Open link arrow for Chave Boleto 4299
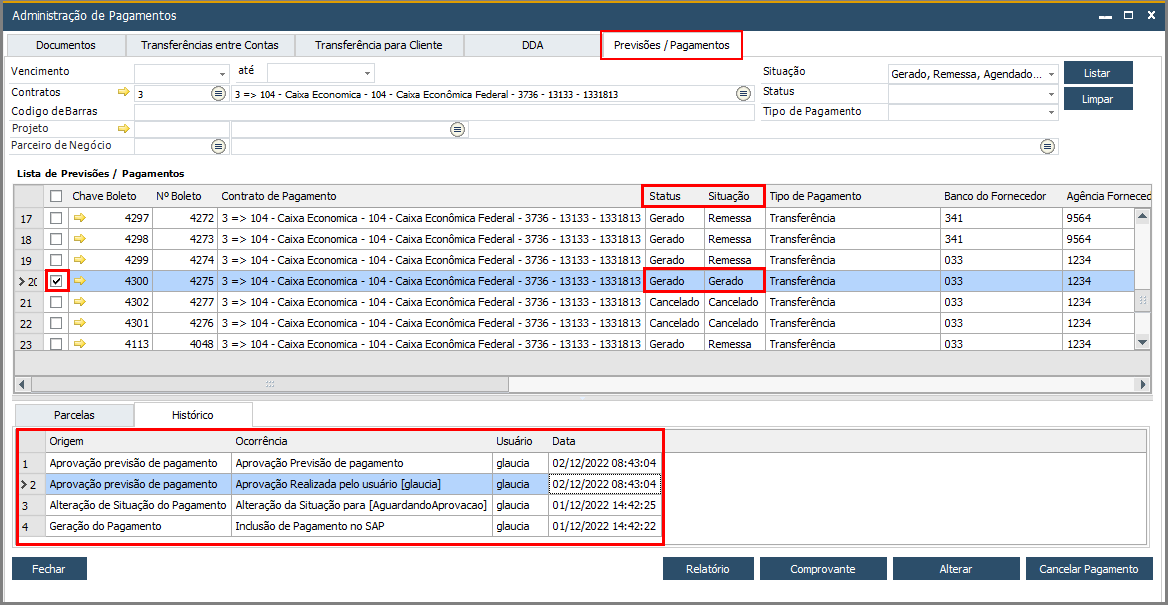 [80, 260]
